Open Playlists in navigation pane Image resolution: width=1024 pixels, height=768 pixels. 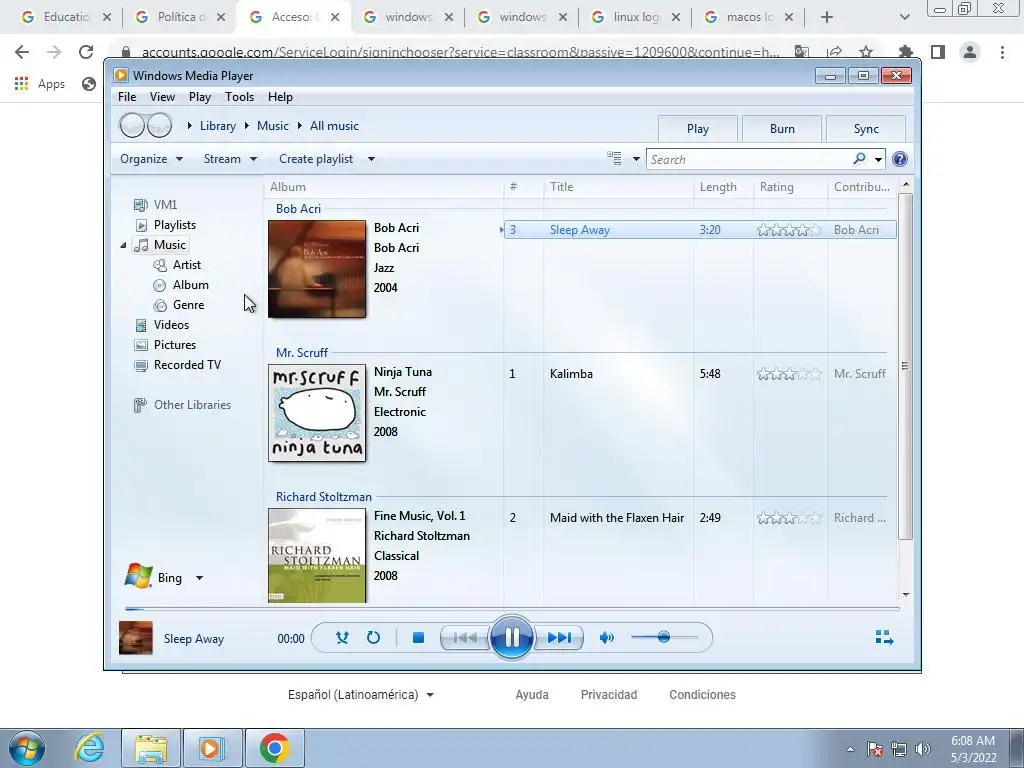(x=174, y=225)
